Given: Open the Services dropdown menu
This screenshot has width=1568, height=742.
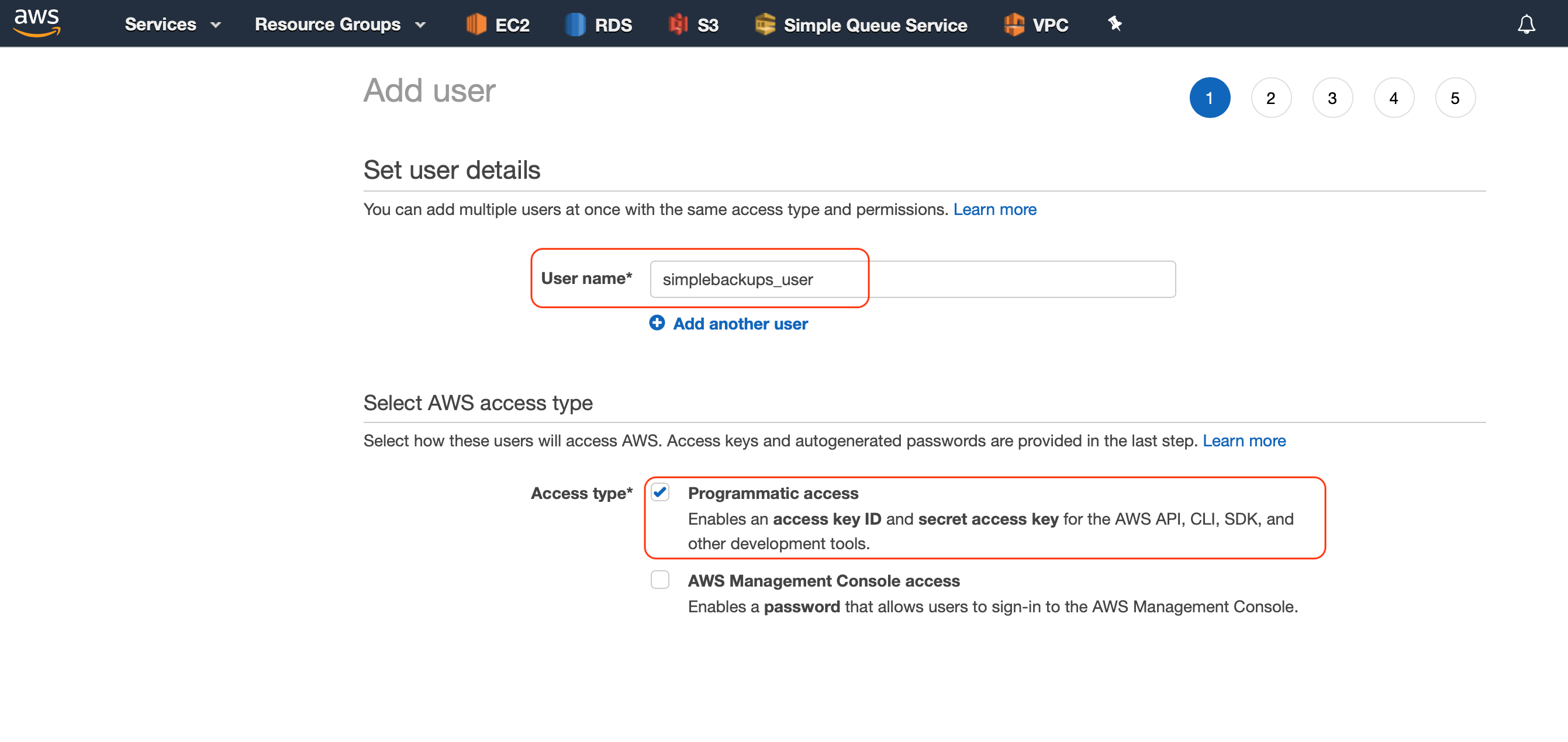Looking at the screenshot, I should coord(160,25).
